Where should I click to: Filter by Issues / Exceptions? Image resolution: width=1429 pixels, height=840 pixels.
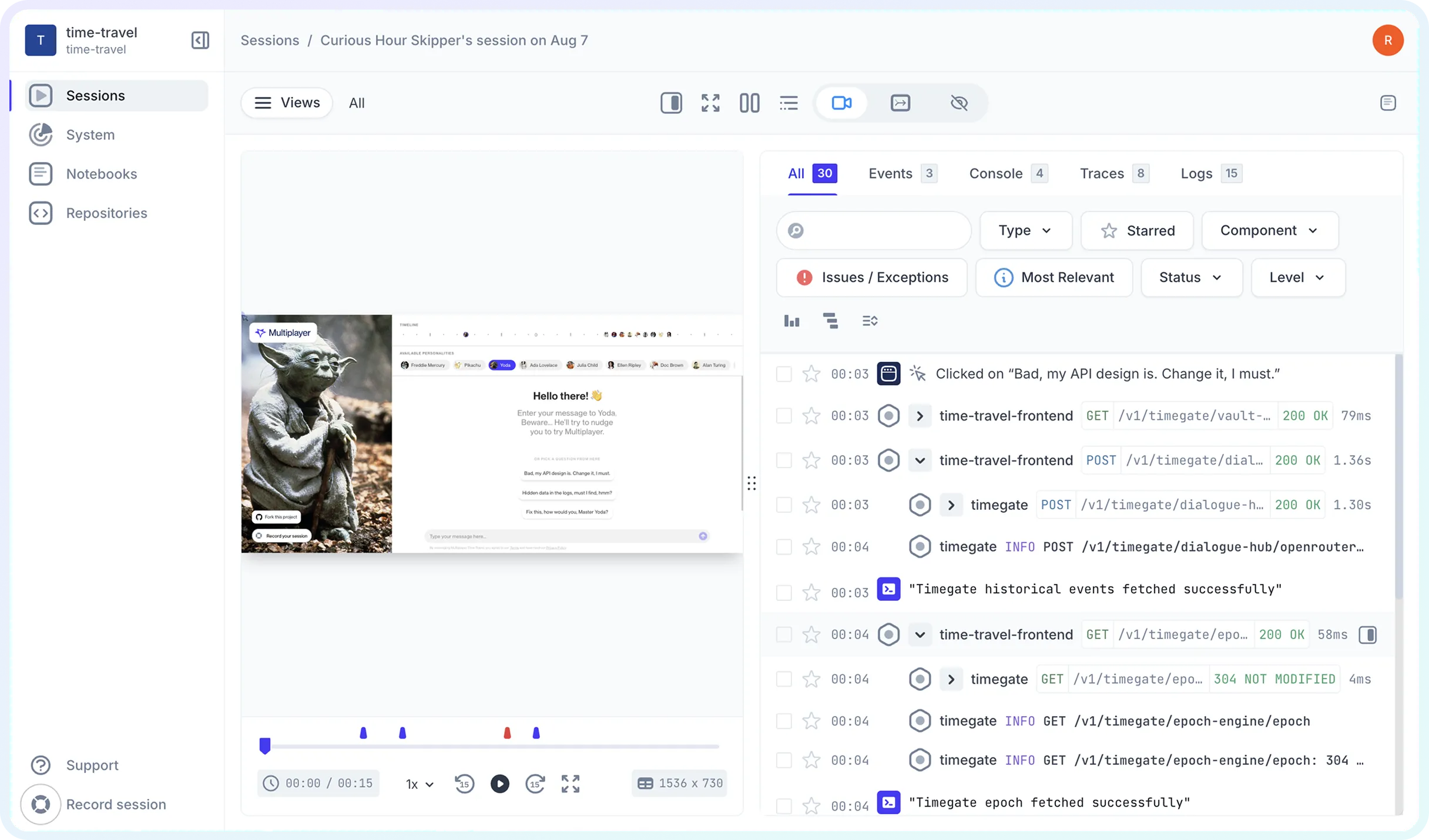pos(871,277)
